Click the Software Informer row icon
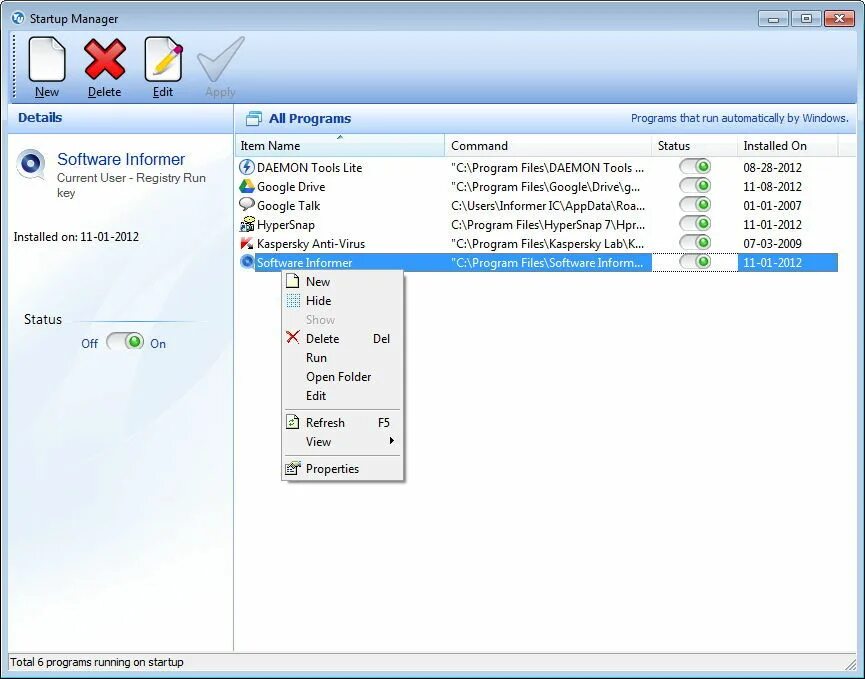The width and height of the screenshot is (865, 679). 247,262
